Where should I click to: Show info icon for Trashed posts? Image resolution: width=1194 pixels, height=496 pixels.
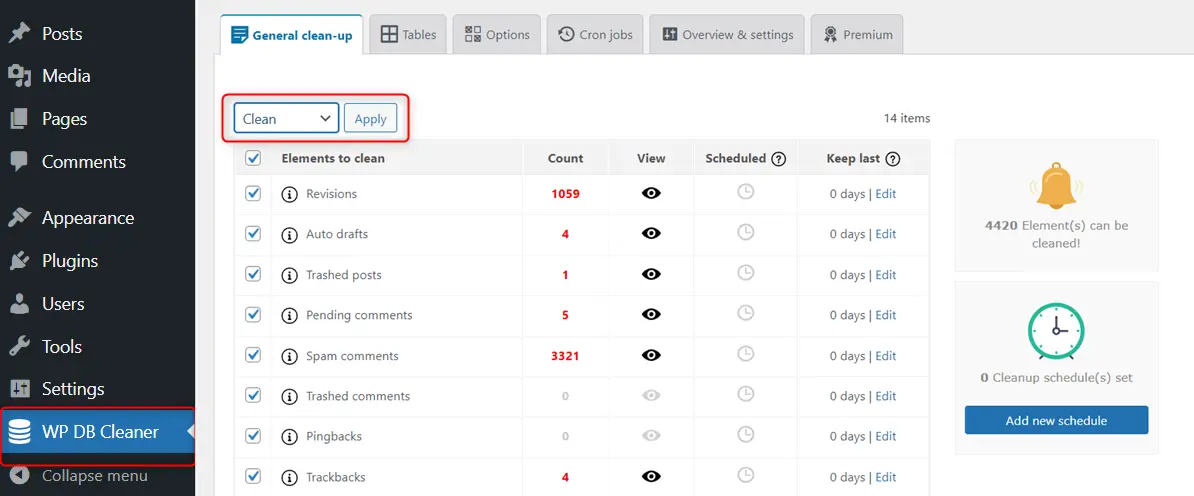pos(289,275)
